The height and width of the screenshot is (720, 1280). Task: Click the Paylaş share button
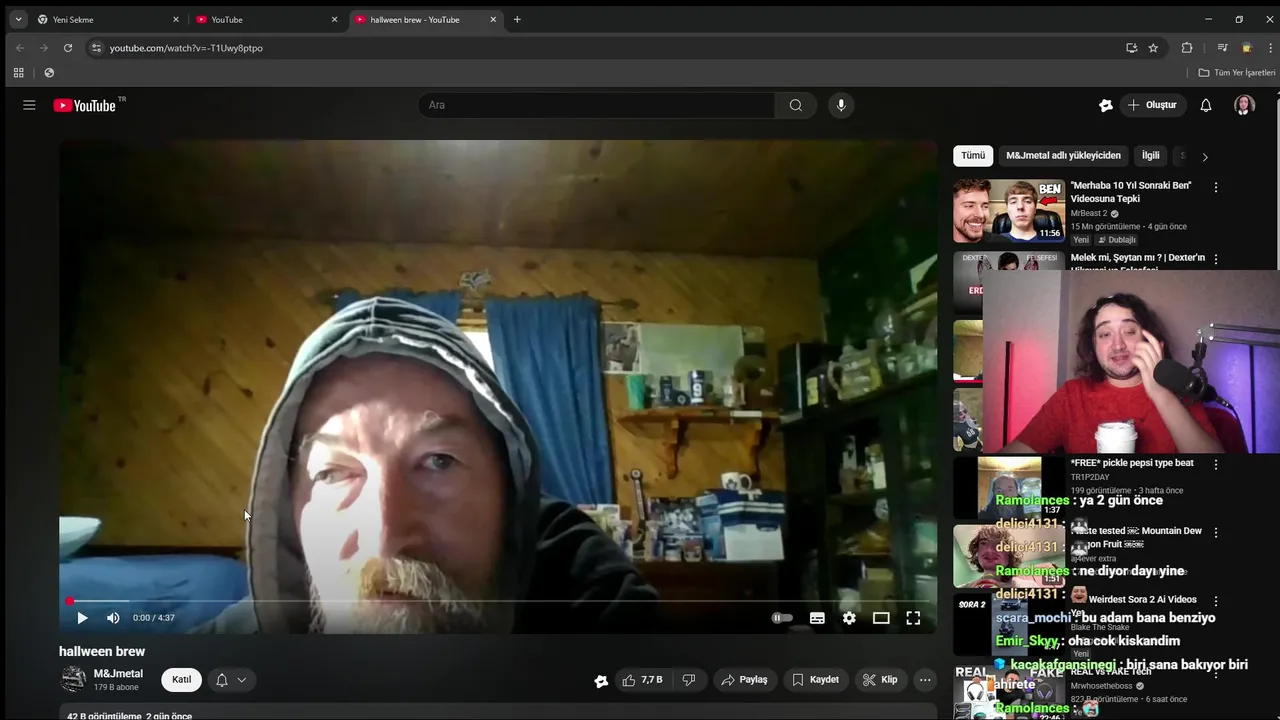click(745, 680)
